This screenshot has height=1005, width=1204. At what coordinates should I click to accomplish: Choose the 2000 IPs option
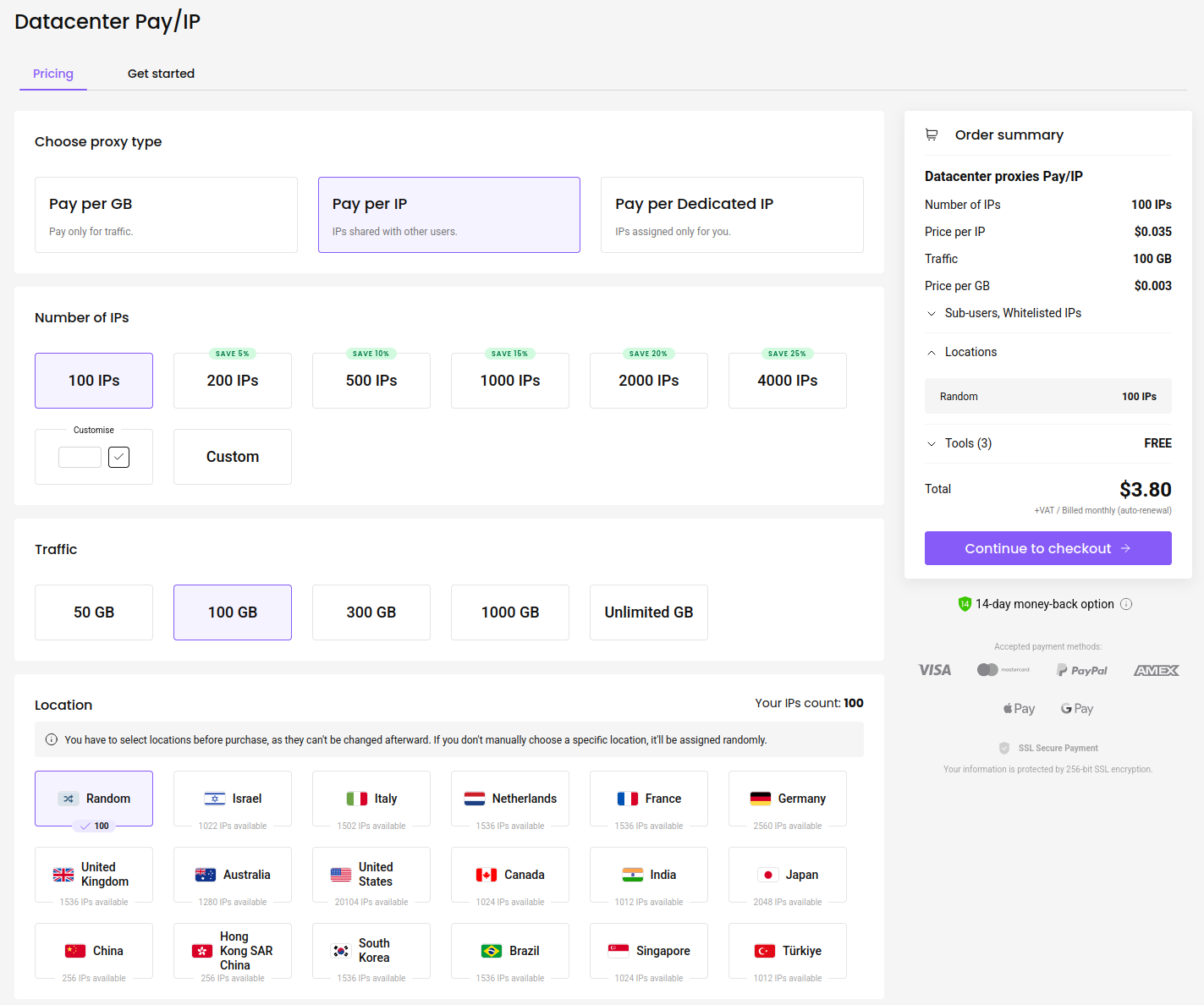648,381
